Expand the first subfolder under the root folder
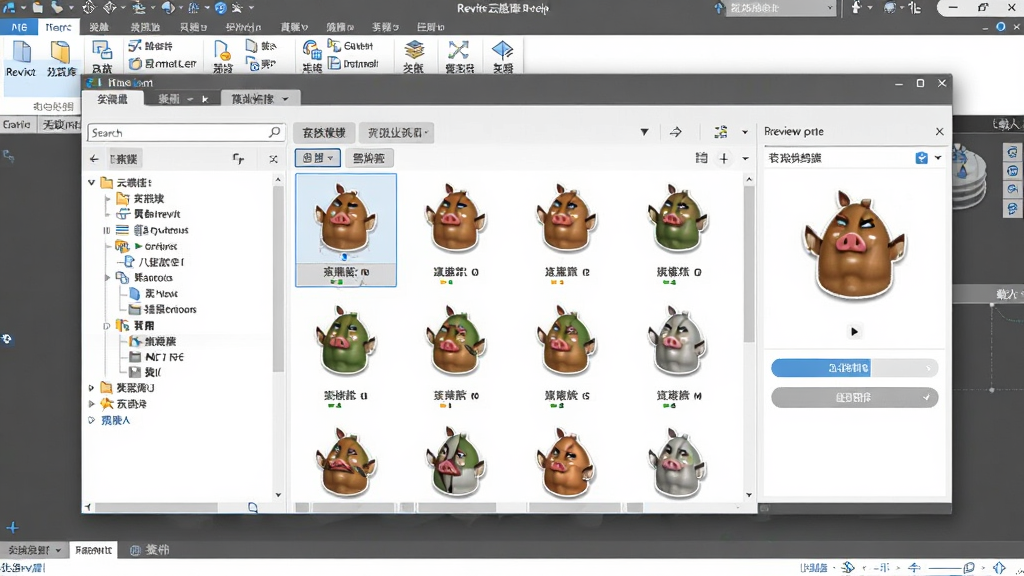The width and height of the screenshot is (1024, 576). [x=108, y=198]
